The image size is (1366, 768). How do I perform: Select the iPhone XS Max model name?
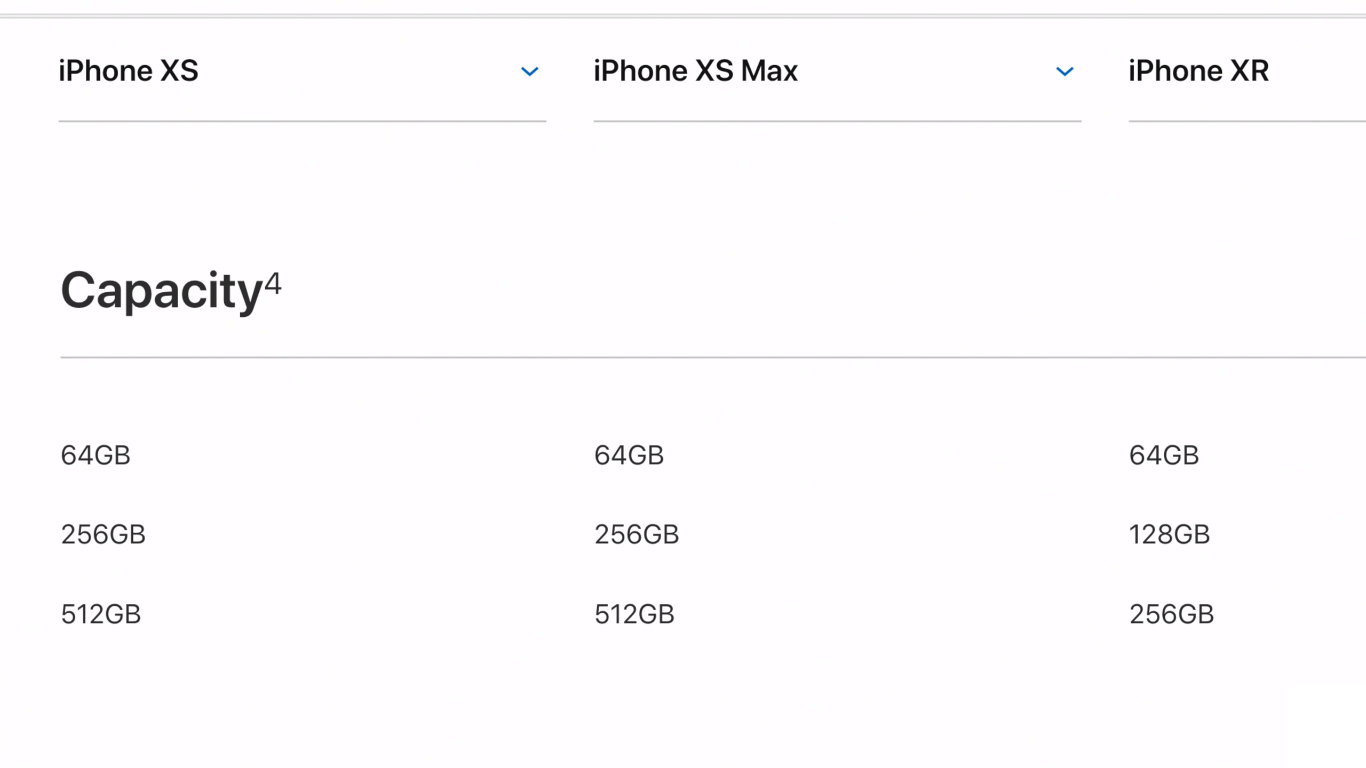696,71
